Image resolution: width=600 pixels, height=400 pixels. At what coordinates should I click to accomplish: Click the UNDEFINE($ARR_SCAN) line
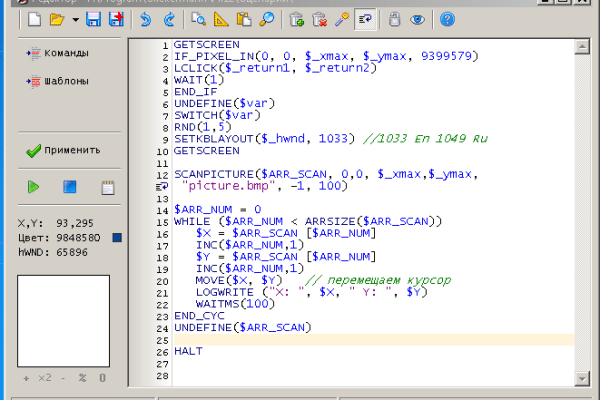pyautogui.click(x=243, y=328)
